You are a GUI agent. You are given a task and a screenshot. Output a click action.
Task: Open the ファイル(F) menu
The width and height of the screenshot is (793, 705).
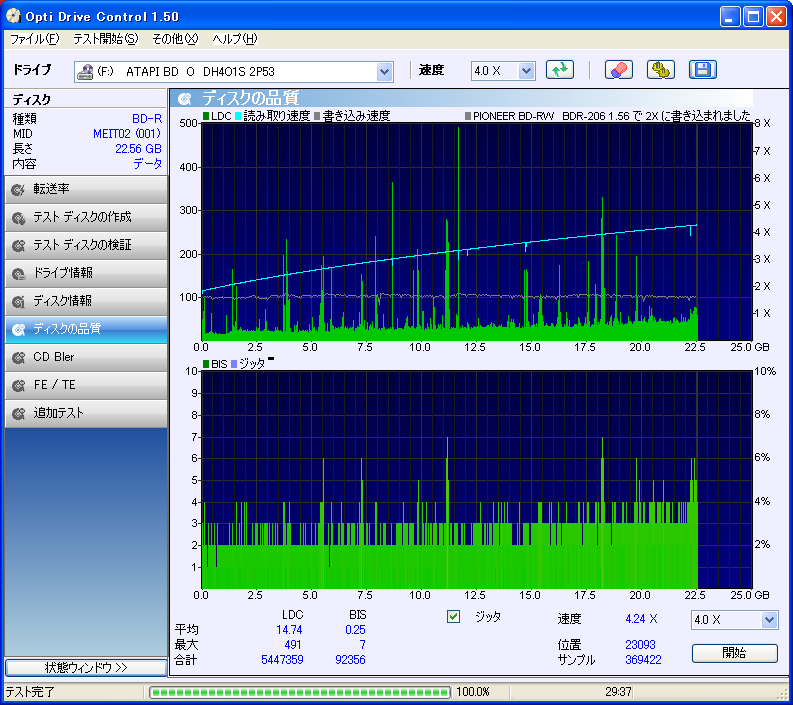pos(34,39)
